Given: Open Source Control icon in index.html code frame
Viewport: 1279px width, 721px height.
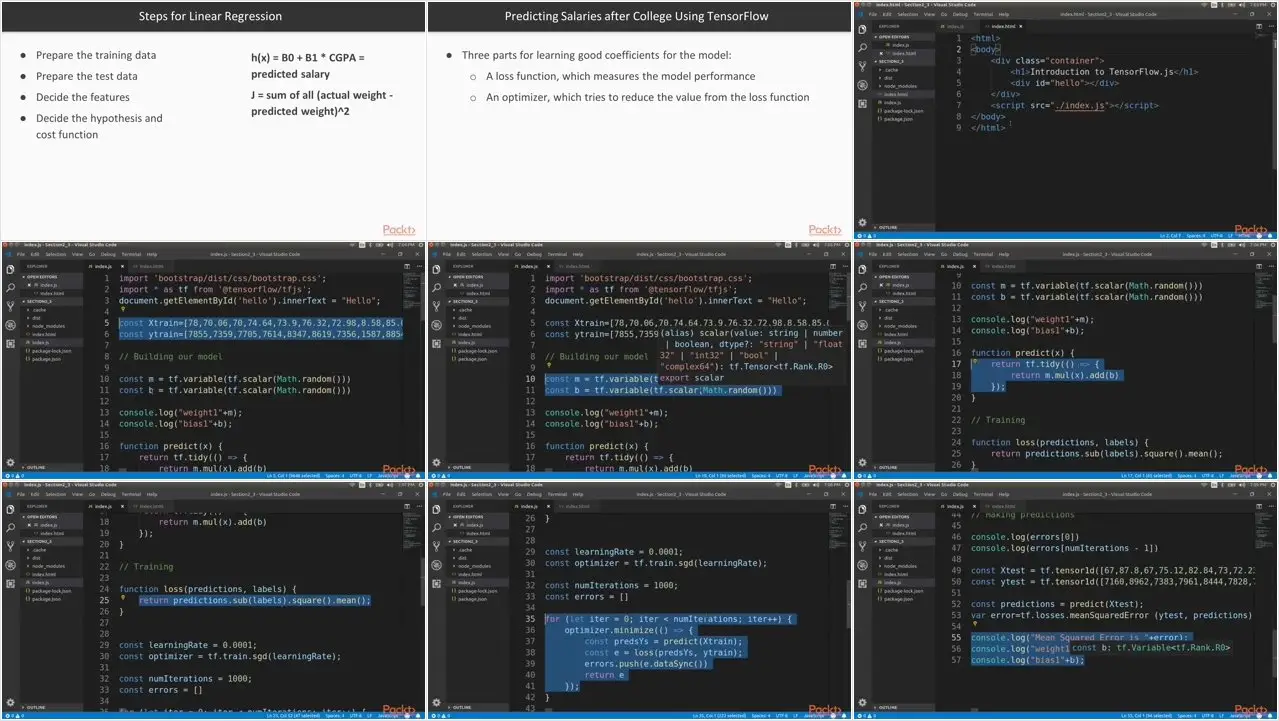Looking at the screenshot, I should pyautogui.click(x=862, y=66).
